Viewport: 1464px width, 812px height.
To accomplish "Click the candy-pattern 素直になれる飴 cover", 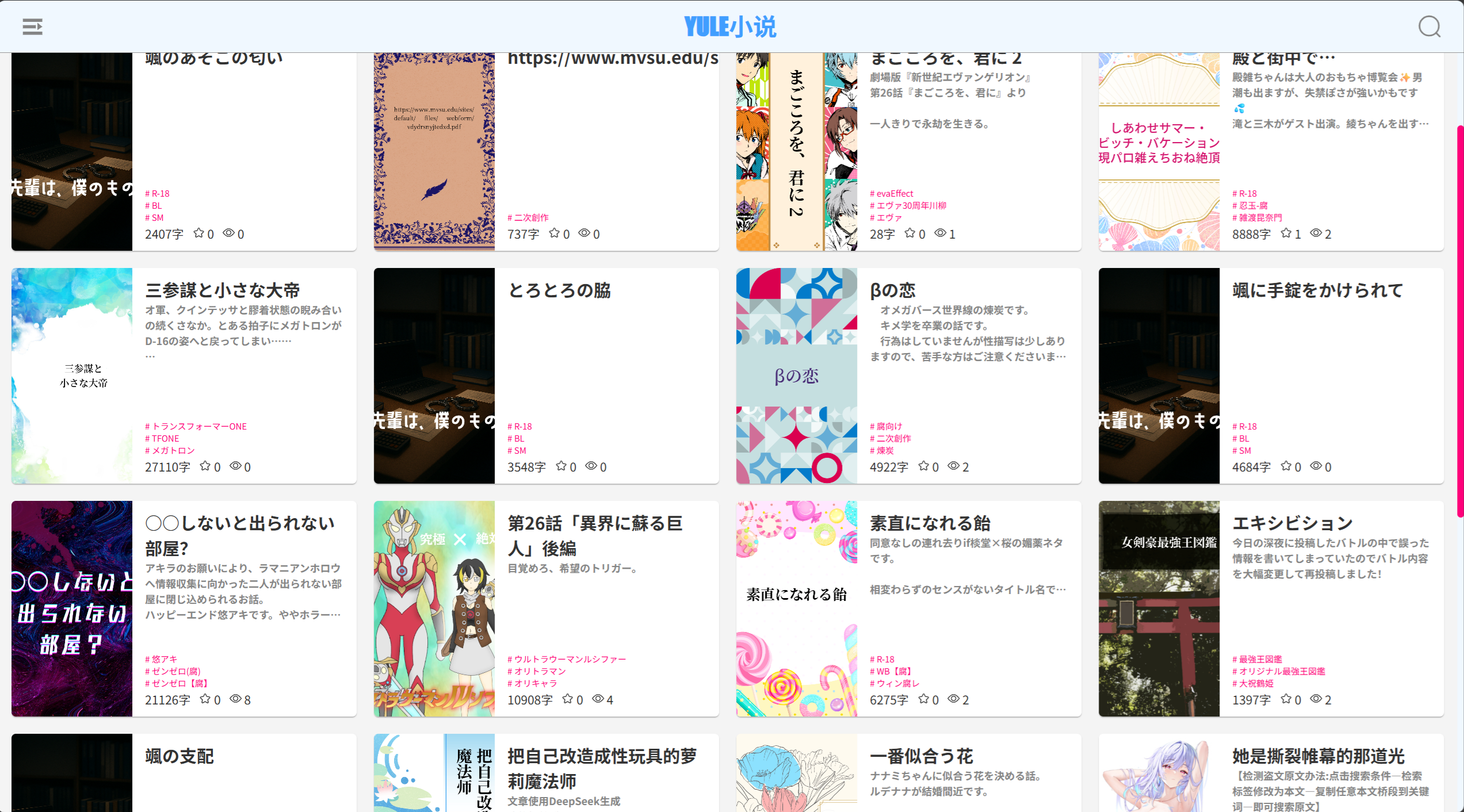I will point(796,608).
